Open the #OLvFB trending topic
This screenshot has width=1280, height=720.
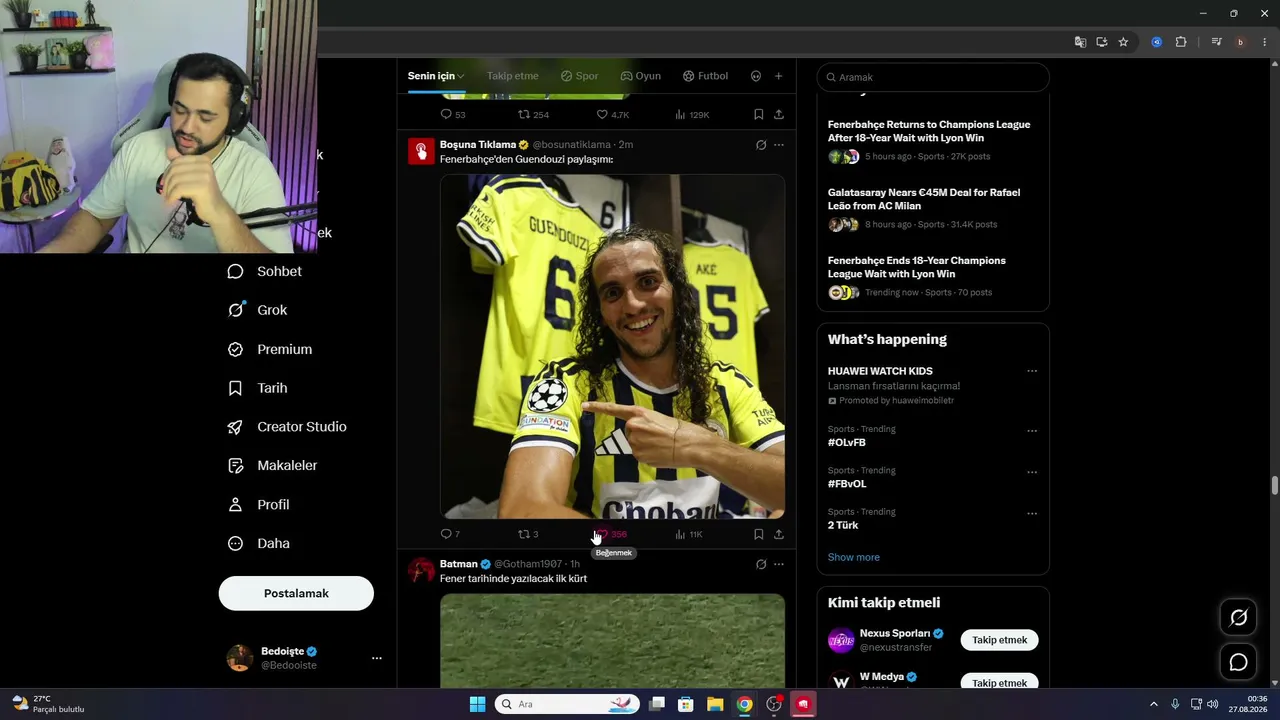point(847,442)
